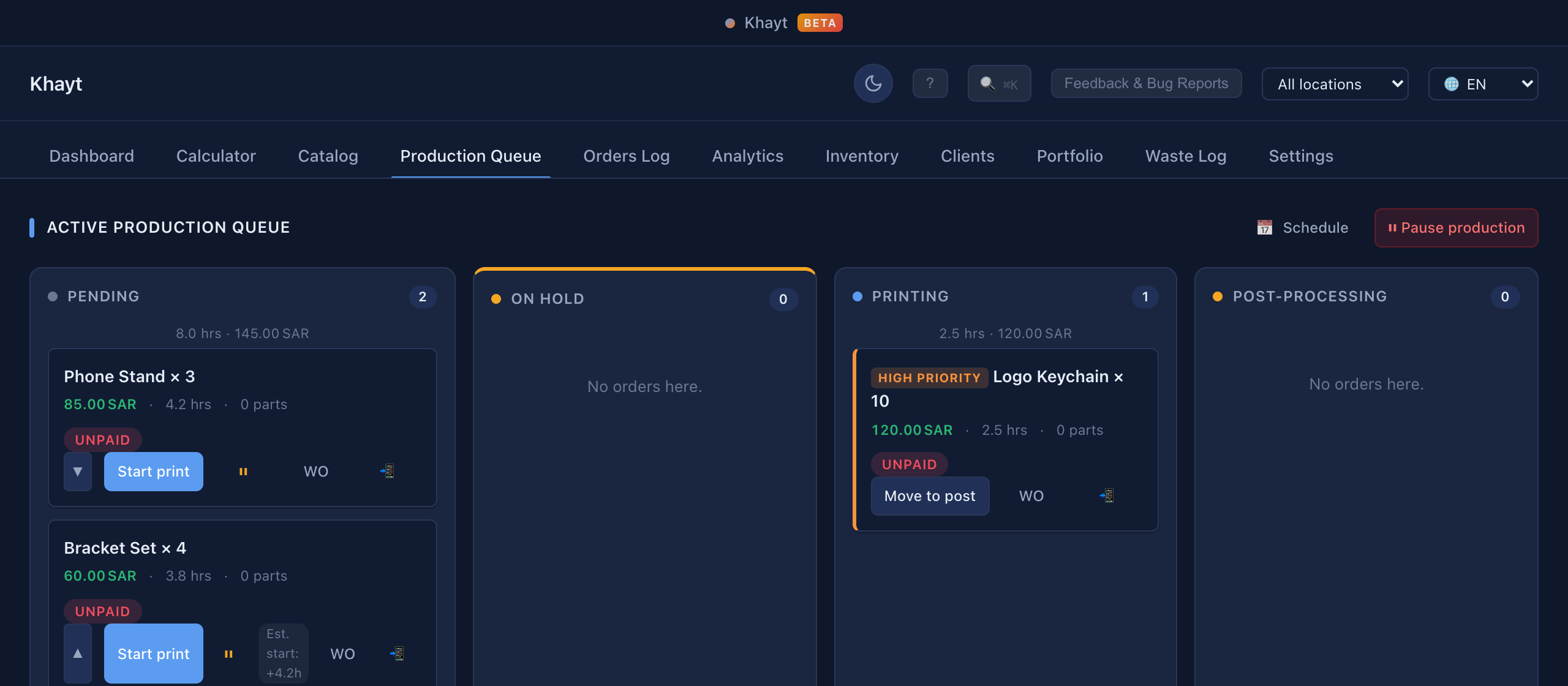The width and height of the screenshot is (1568, 686).
Task: Click the Phone Stand × 3 title
Action: pyautogui.click(x=129, y=376)
